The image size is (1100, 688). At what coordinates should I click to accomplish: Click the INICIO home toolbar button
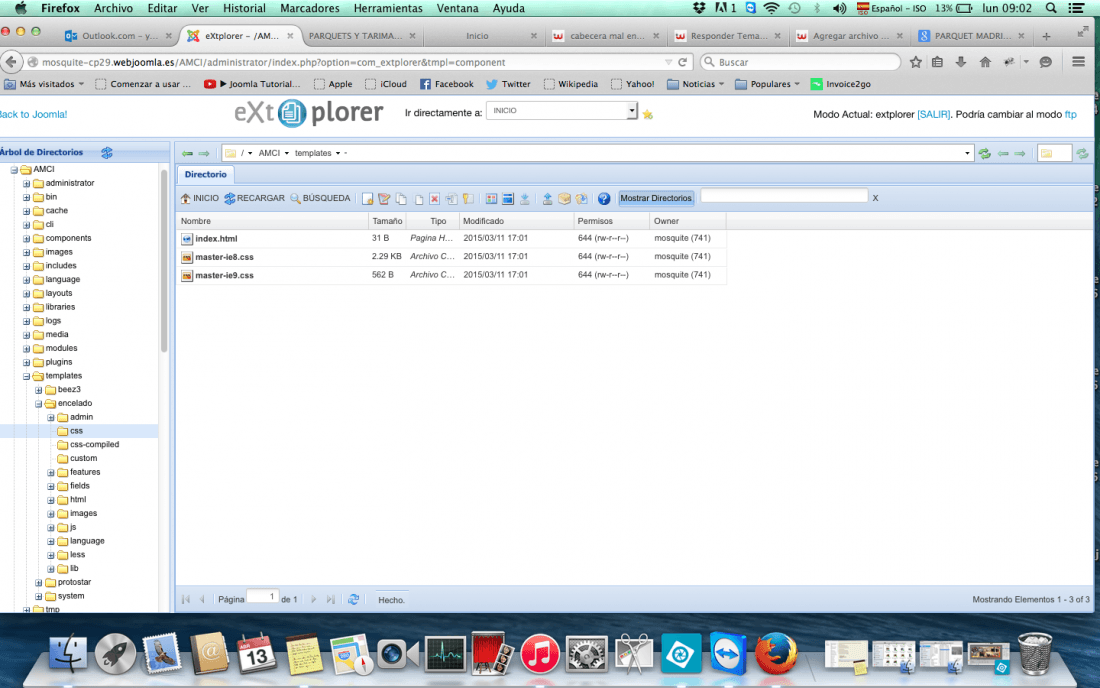coord(199,198)
